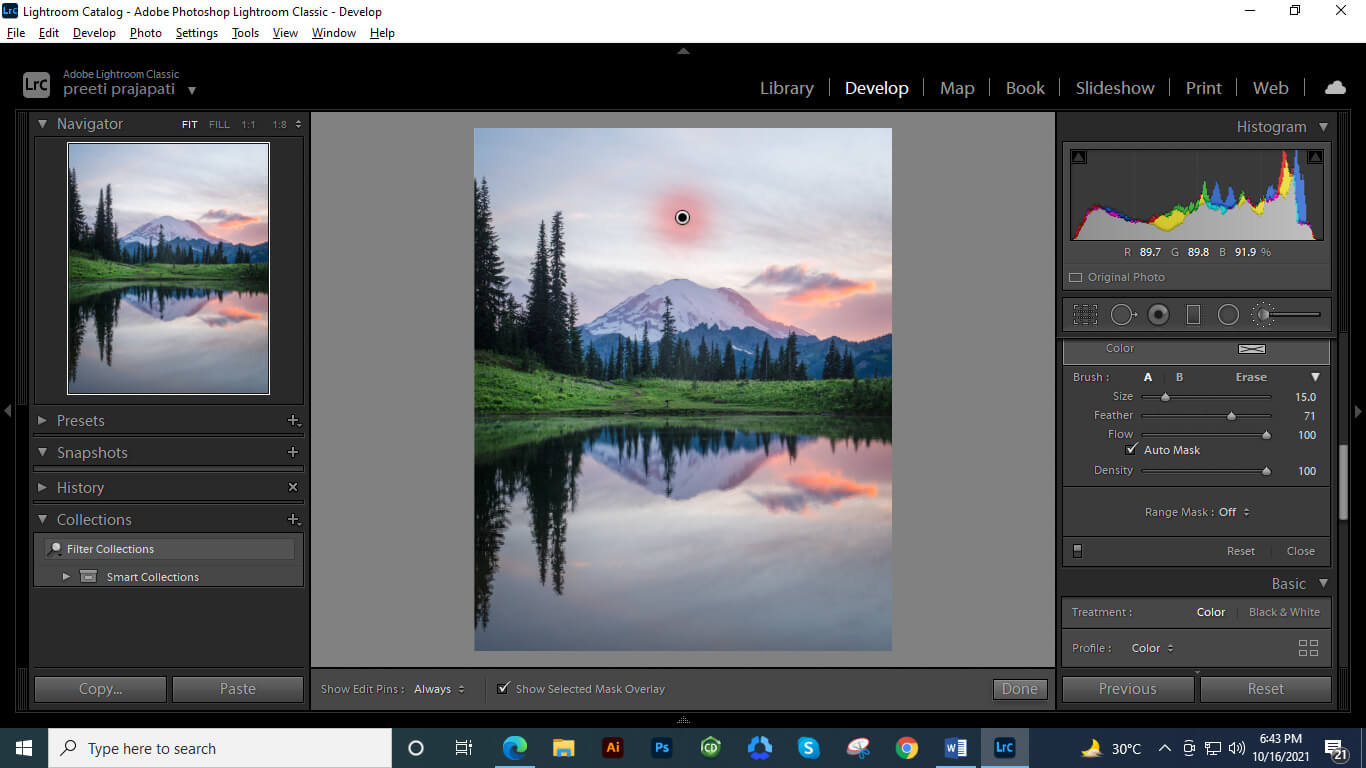Select the Radial Filter tool
This screenshot has width=1366, height=768.
[1228, 314]
